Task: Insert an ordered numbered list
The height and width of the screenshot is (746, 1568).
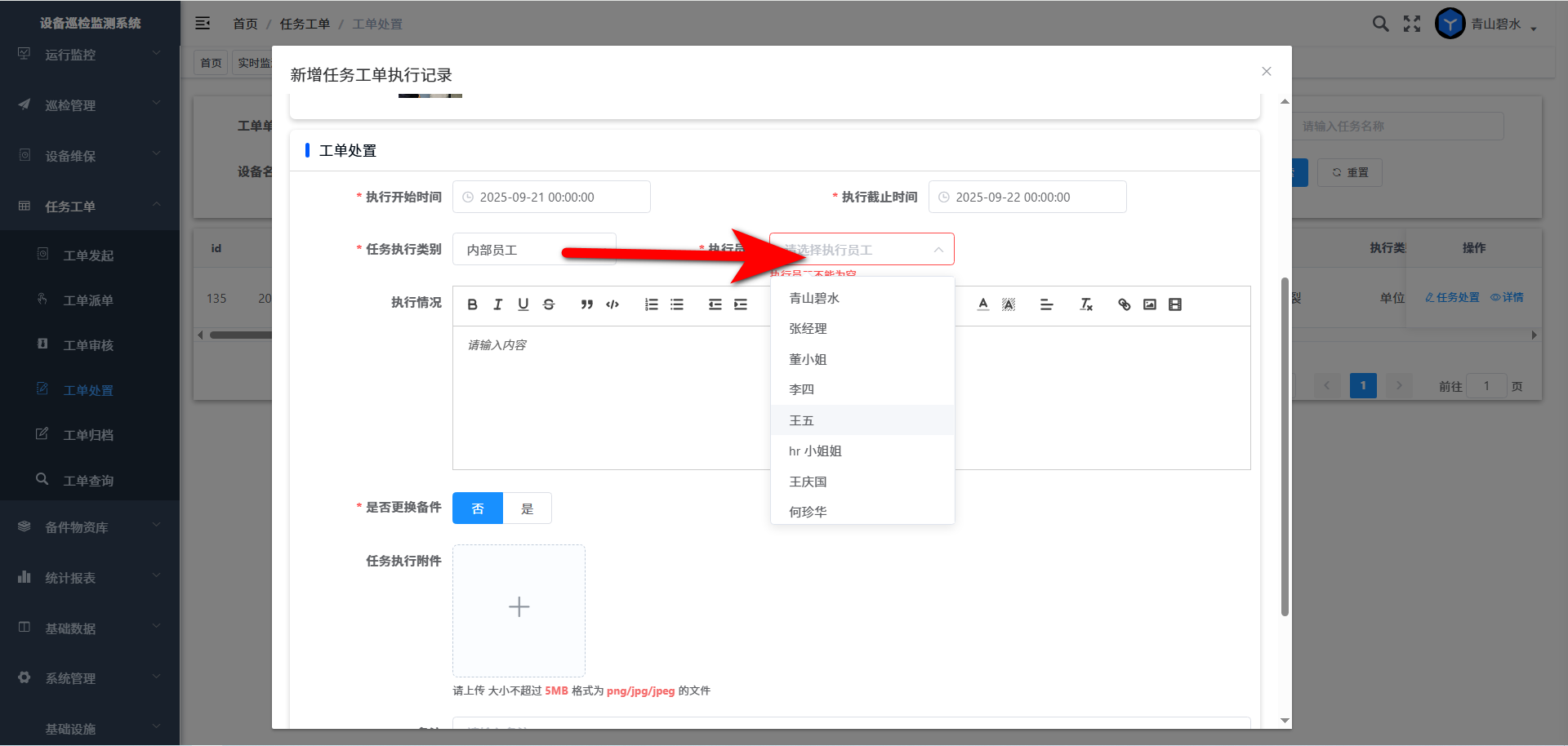Action: 651,304
